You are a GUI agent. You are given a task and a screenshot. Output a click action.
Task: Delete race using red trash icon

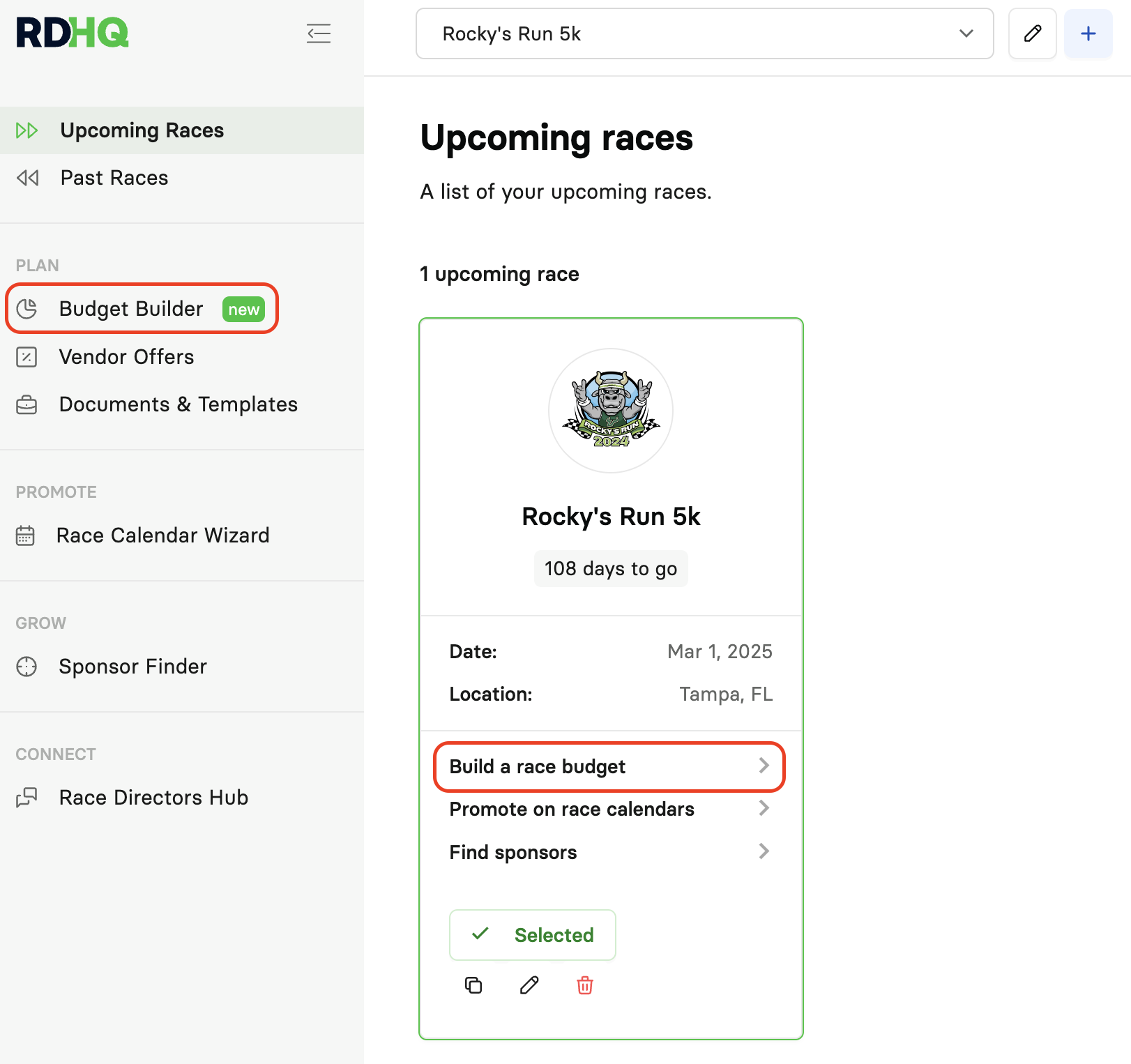click(585, 985)
